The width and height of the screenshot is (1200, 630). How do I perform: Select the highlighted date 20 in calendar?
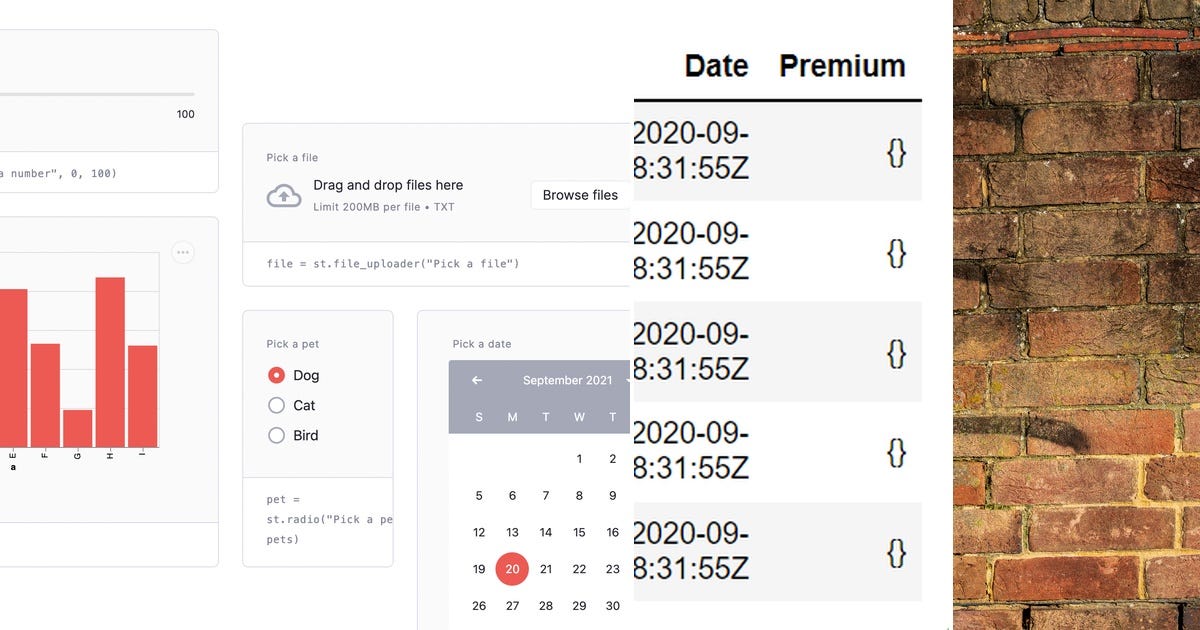(x=512, y=569)
